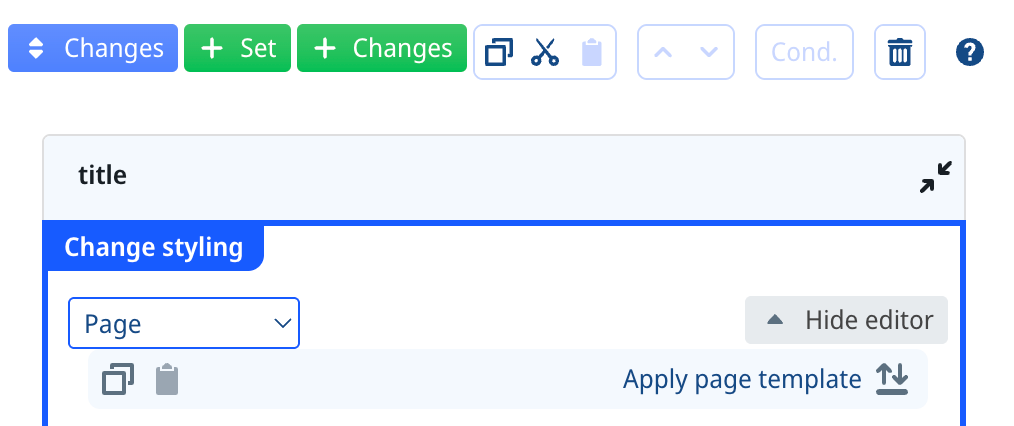Click the green plus Changes button
This screenshot has width=1014, height=426.
click(382, 48)
